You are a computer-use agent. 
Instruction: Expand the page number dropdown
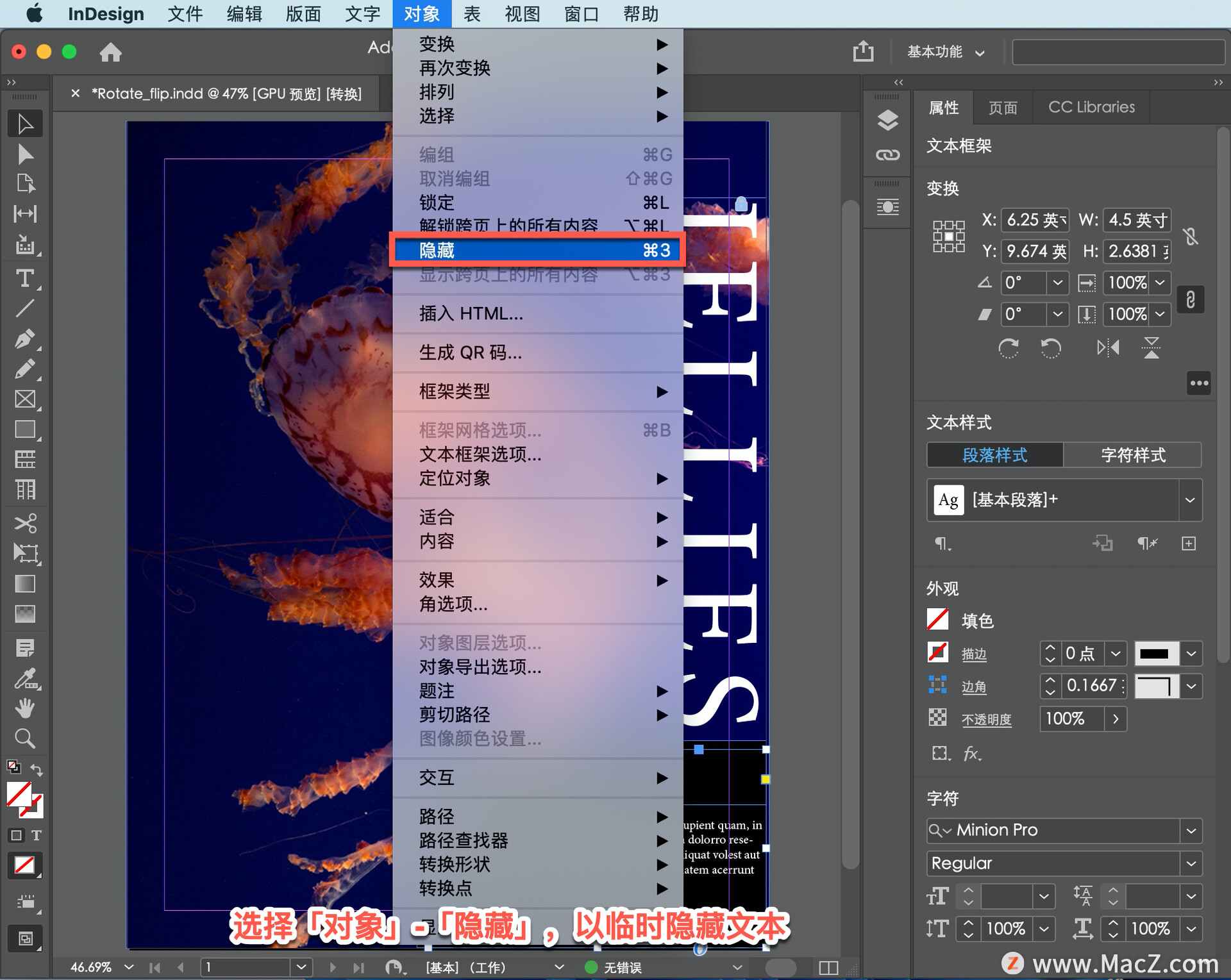click(x=301, y=967)
